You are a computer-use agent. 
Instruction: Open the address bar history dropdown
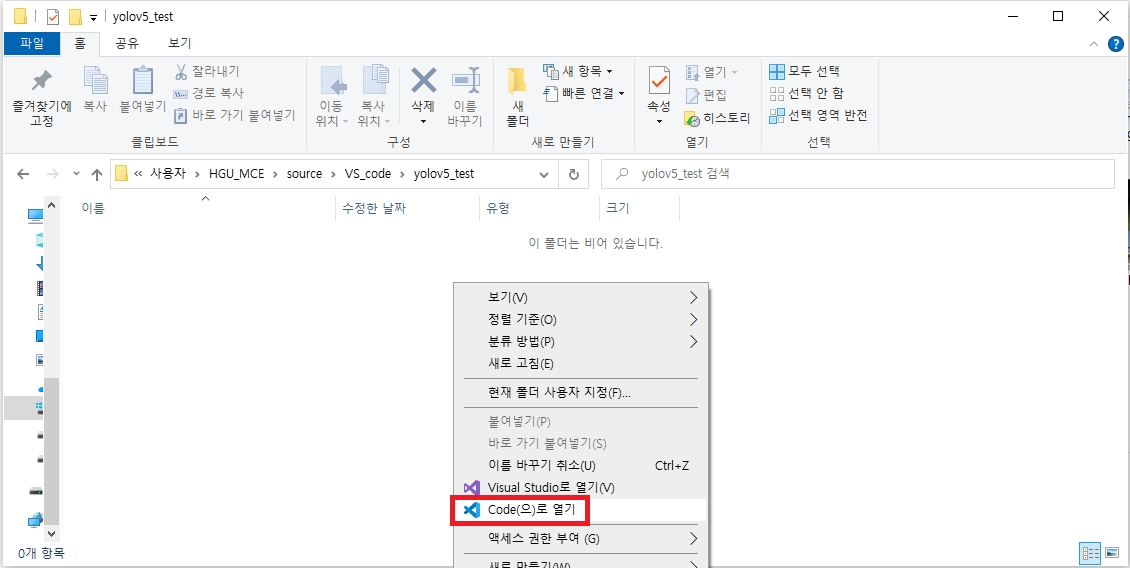pyautogui.click(x=544, y=174)
